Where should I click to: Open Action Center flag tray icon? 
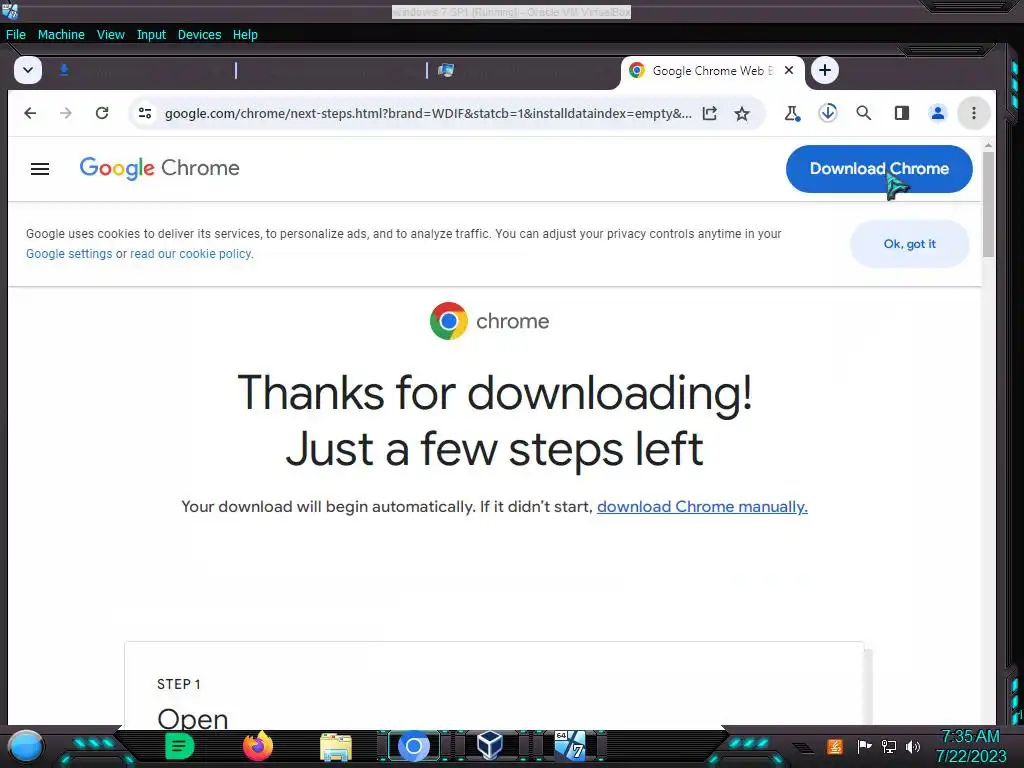coord(863,746)
